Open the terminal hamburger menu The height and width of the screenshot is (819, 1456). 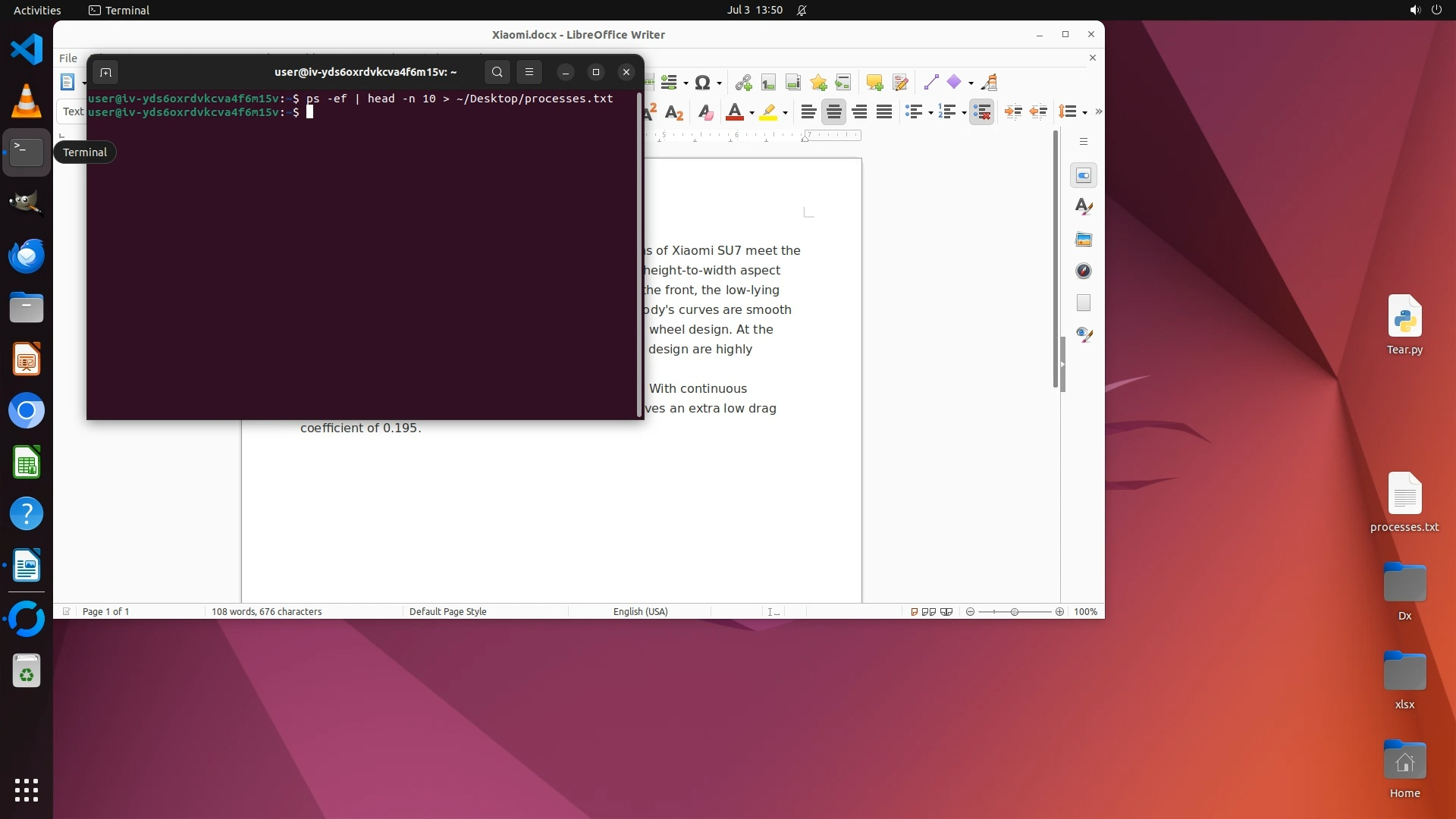coord(529,72)
